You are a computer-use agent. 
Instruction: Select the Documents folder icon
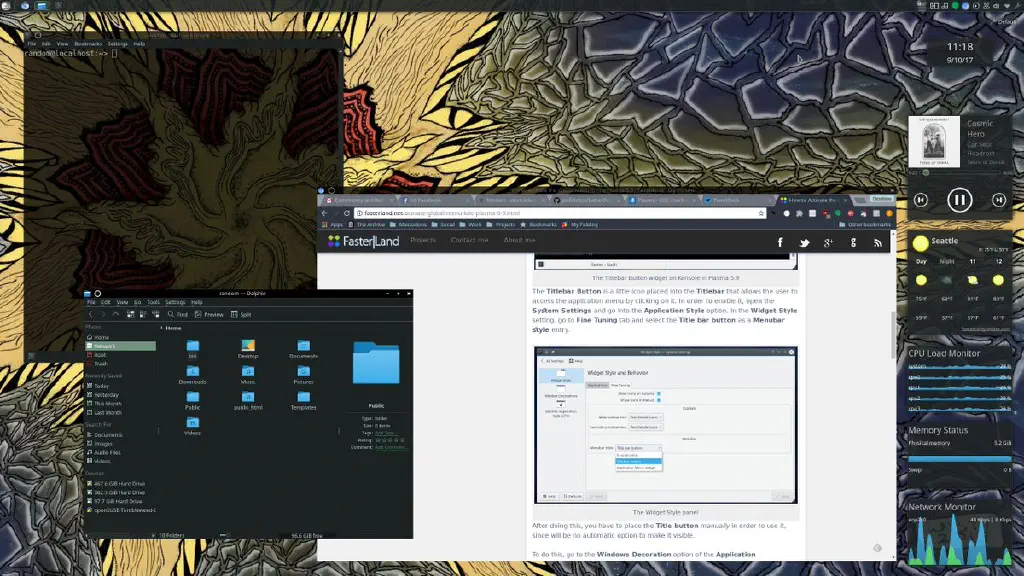pos(303,346)
